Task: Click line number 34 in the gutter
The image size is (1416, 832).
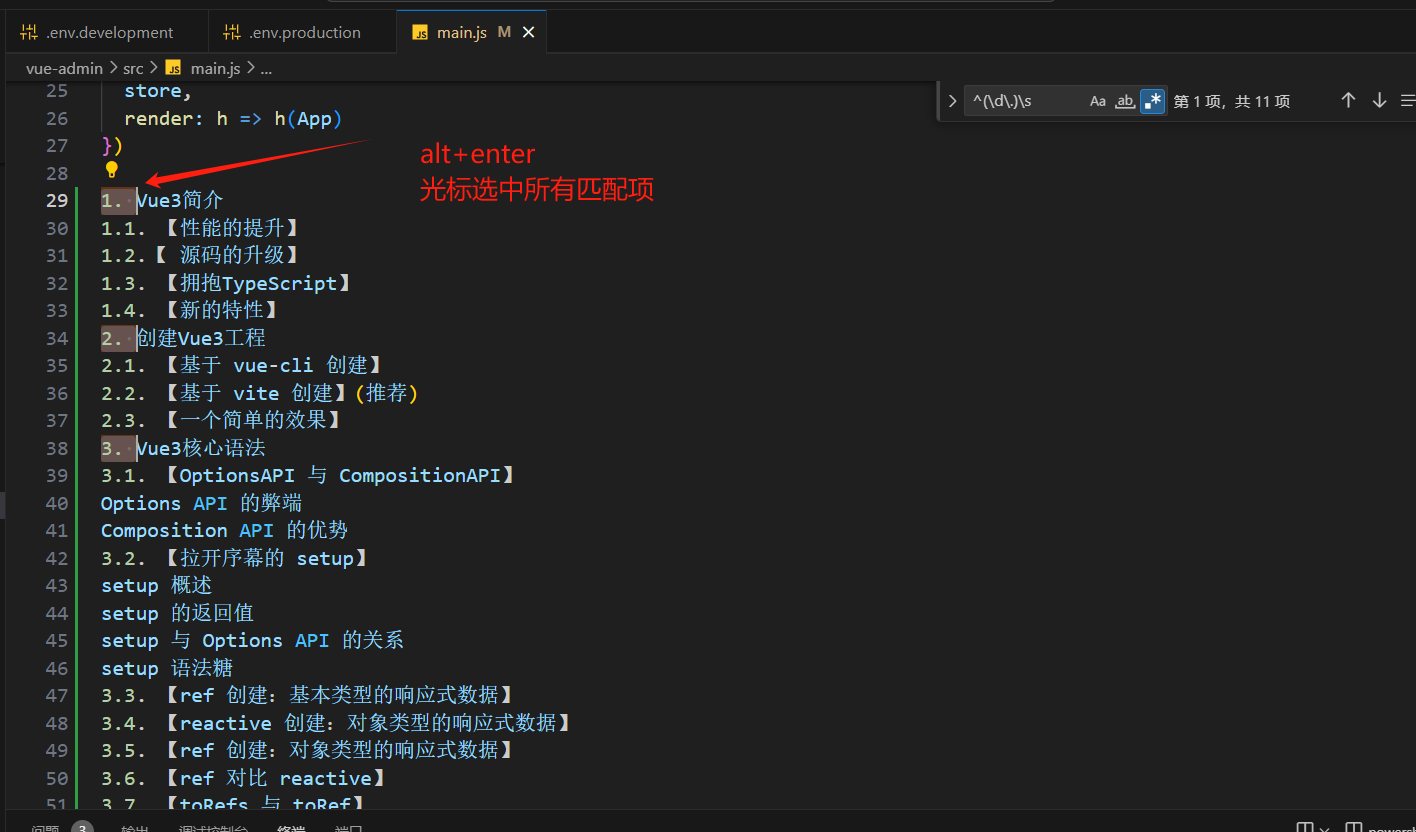Action: [57, 338]
